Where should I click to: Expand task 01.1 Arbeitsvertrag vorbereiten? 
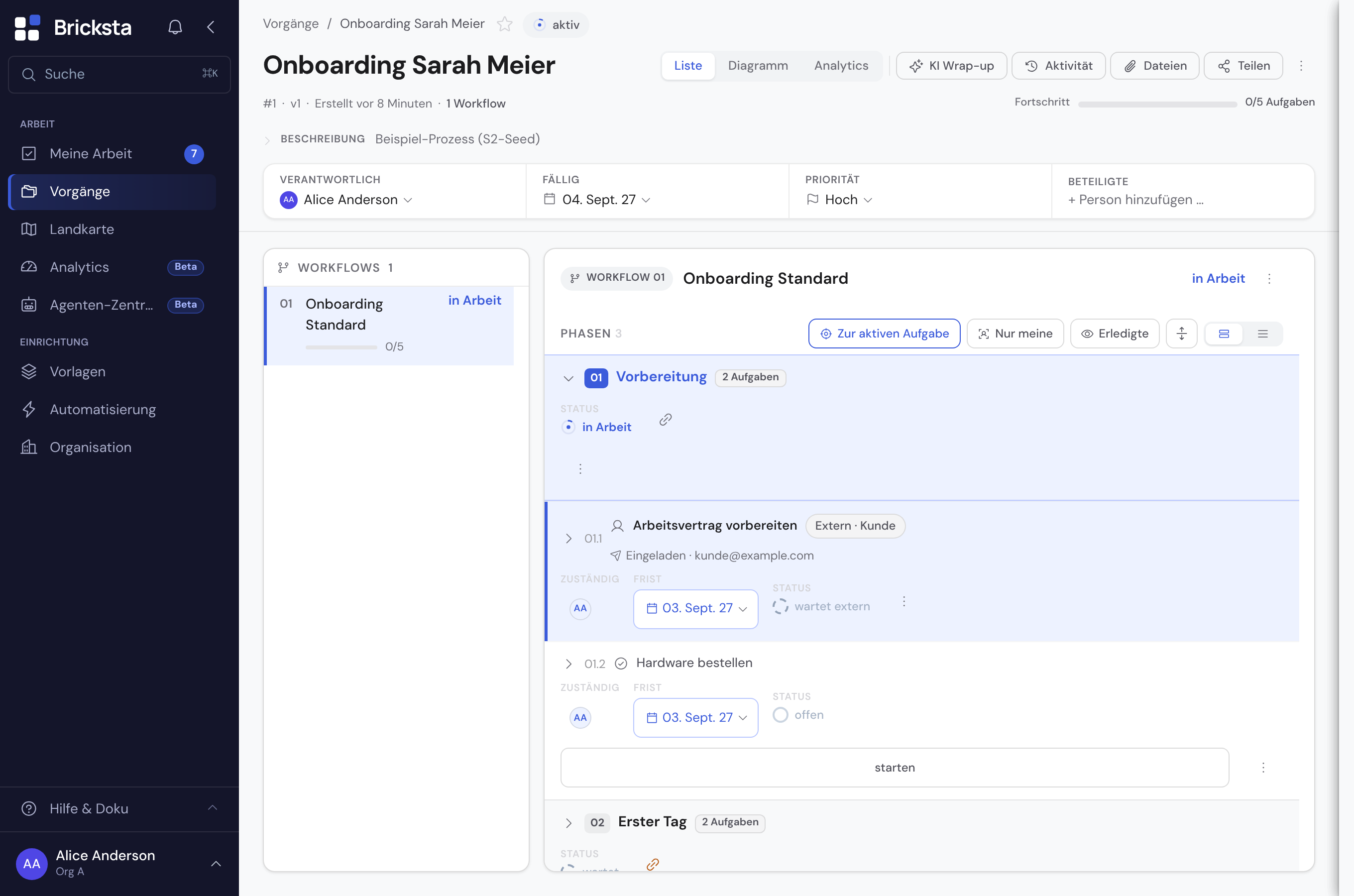click(x=568, y=538)
